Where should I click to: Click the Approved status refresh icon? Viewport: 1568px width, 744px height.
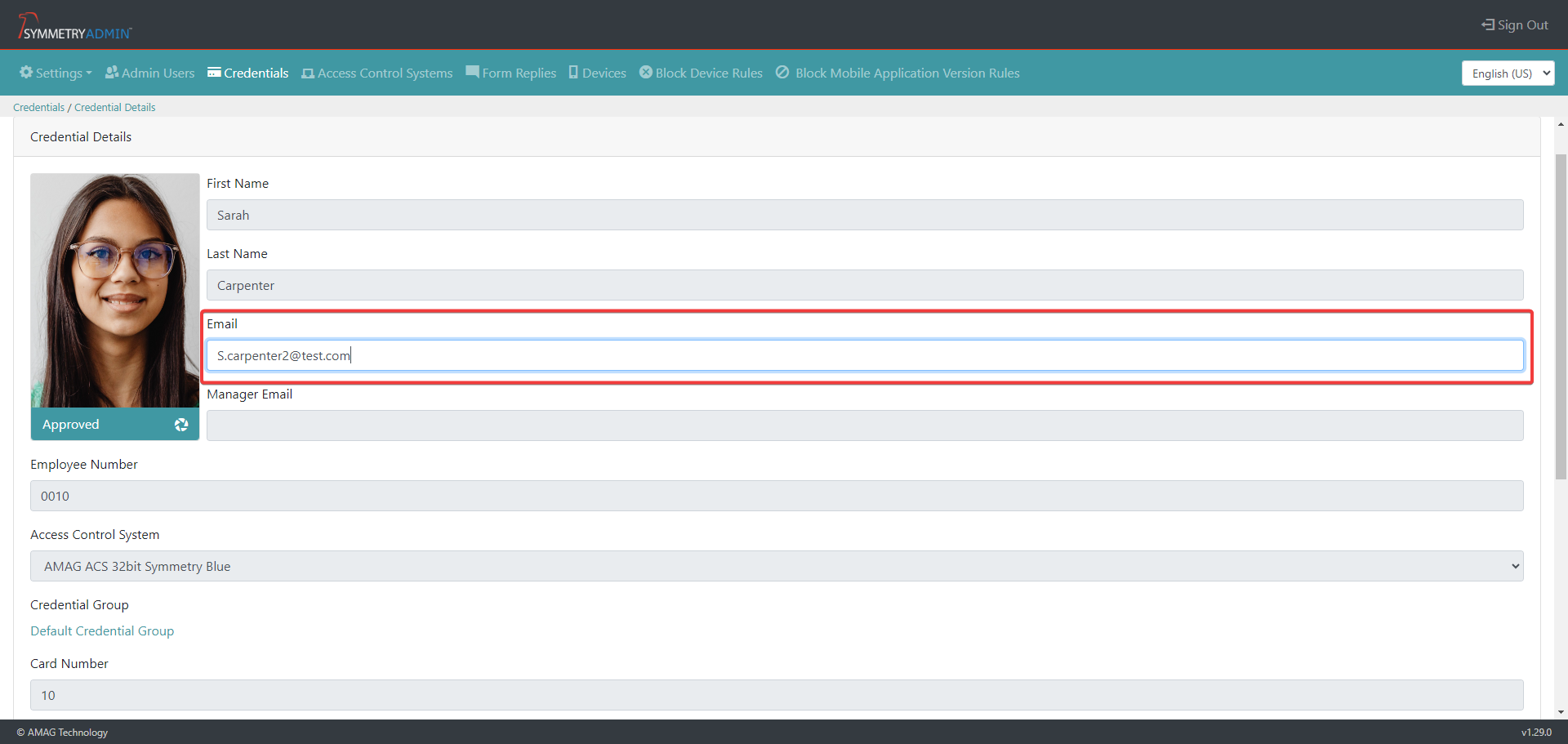click(181, 425)
